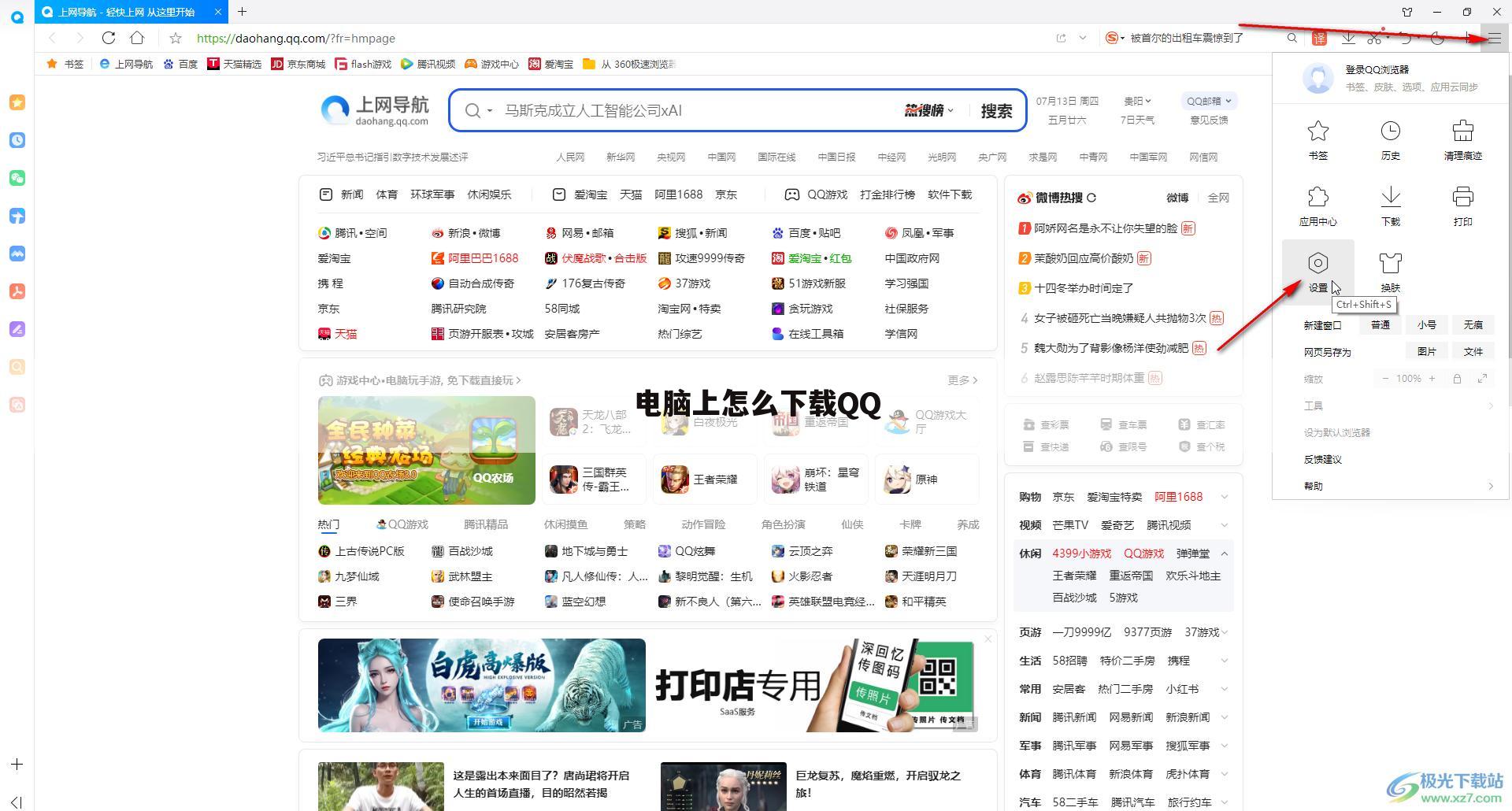This screenshot has width=1512, height=811.
Task: Expand the 视频 category row chevron
Action: 1225,525
